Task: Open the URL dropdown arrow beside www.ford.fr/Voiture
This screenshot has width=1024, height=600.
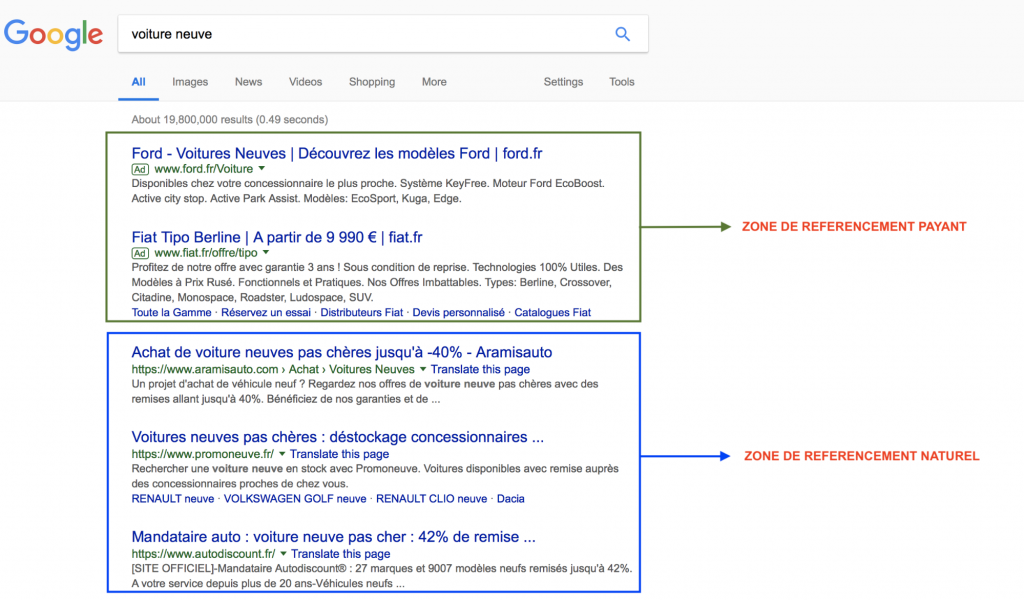Action: 261,168
